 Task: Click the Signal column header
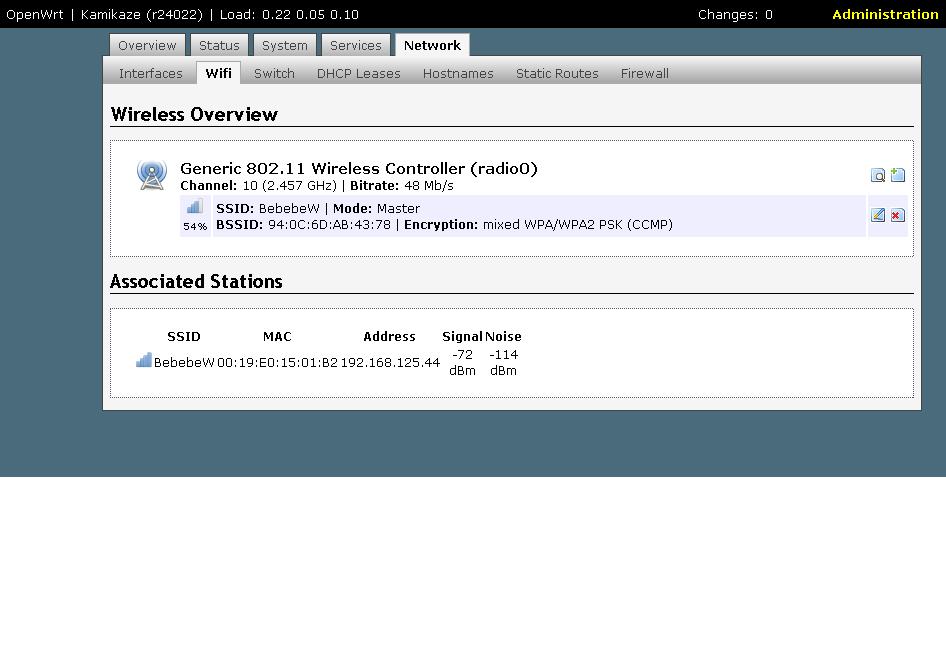tap(462, 337)
